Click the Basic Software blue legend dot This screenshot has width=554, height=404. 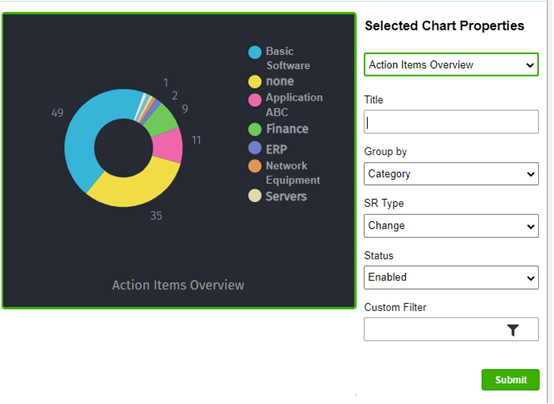coord(255,52)
